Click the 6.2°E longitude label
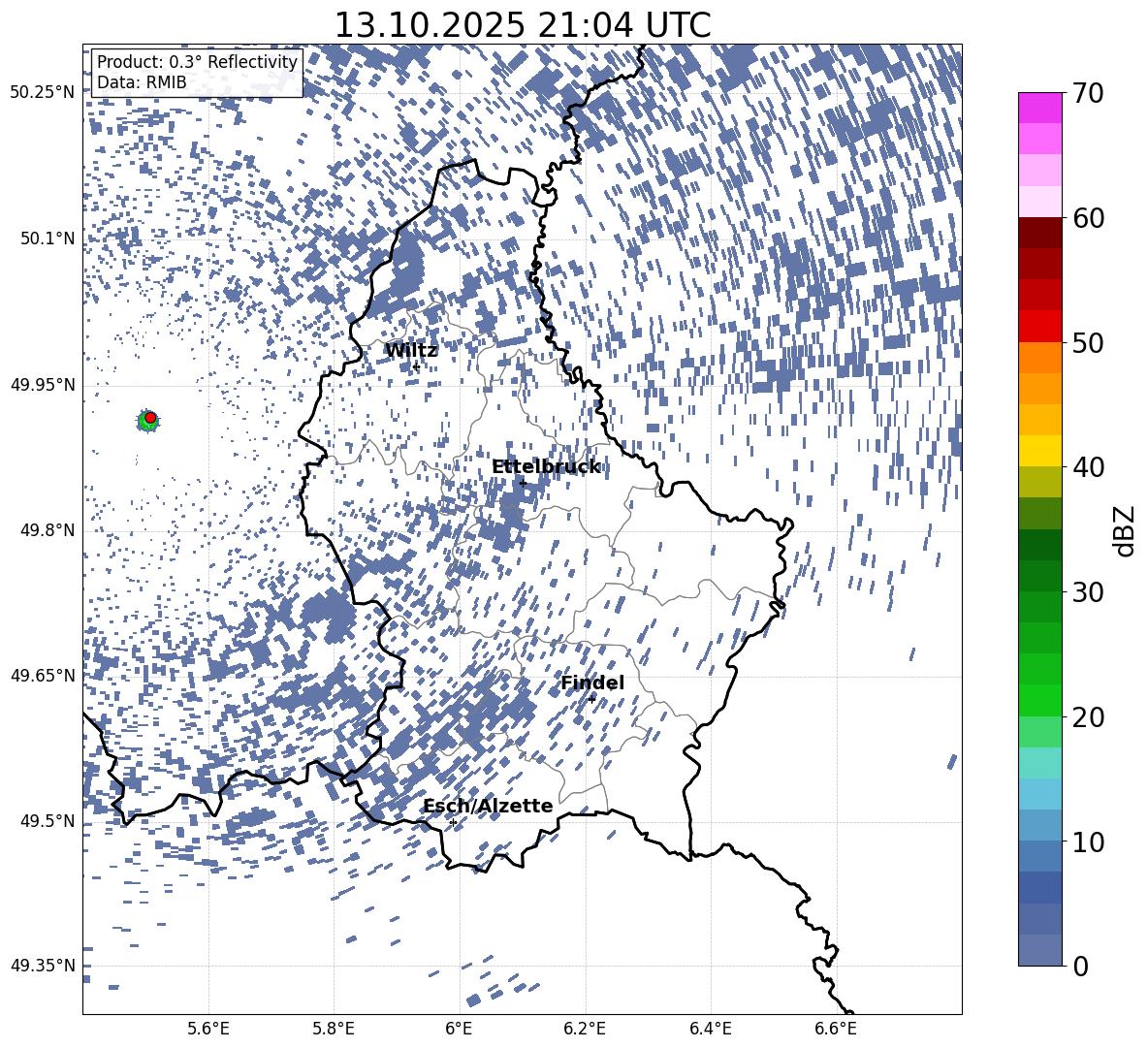Viewport: 1148px width, 1048px height. click(x=585, y=1029)
